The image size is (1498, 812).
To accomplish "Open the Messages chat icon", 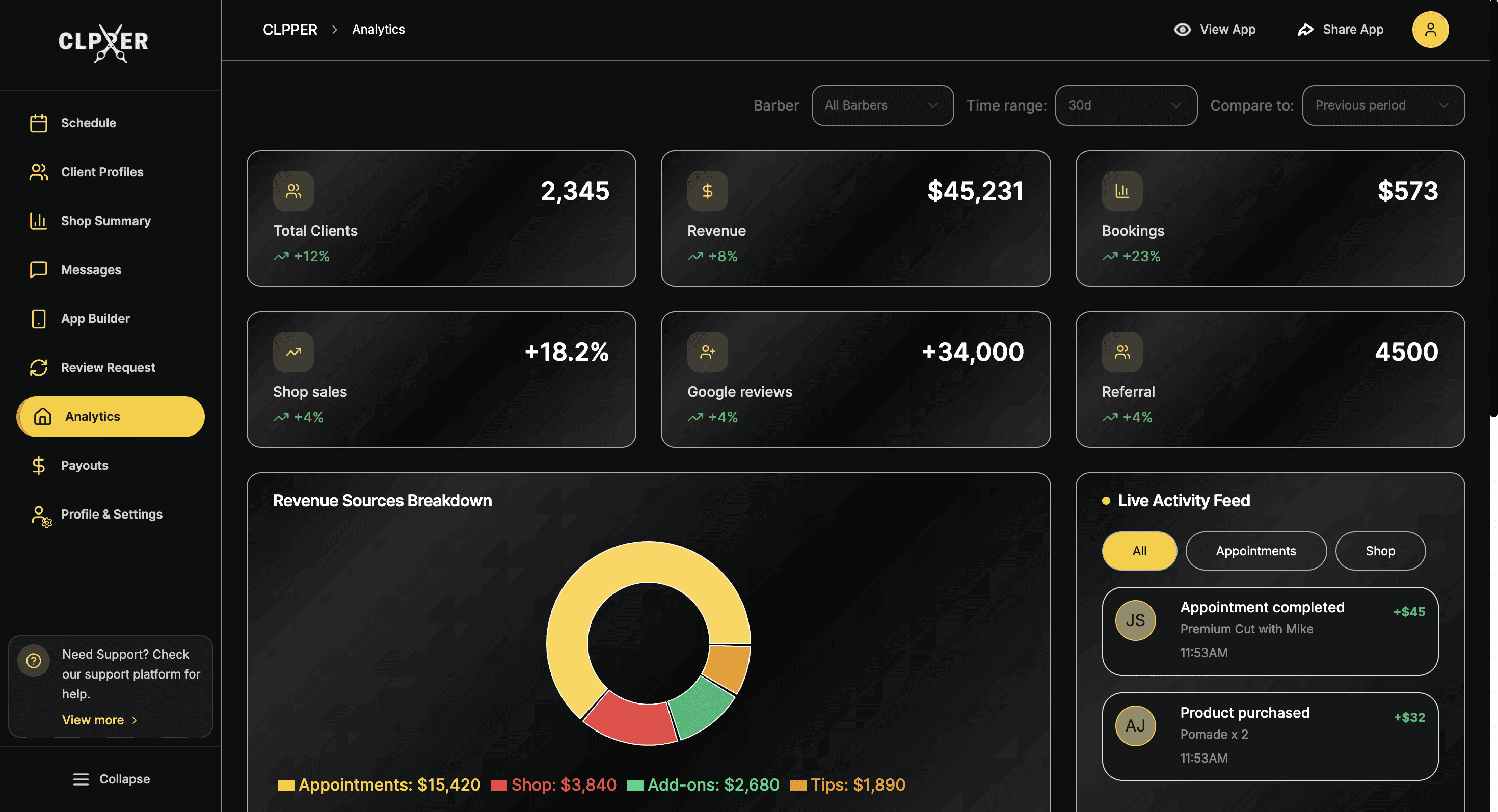I will coord(38,269).
